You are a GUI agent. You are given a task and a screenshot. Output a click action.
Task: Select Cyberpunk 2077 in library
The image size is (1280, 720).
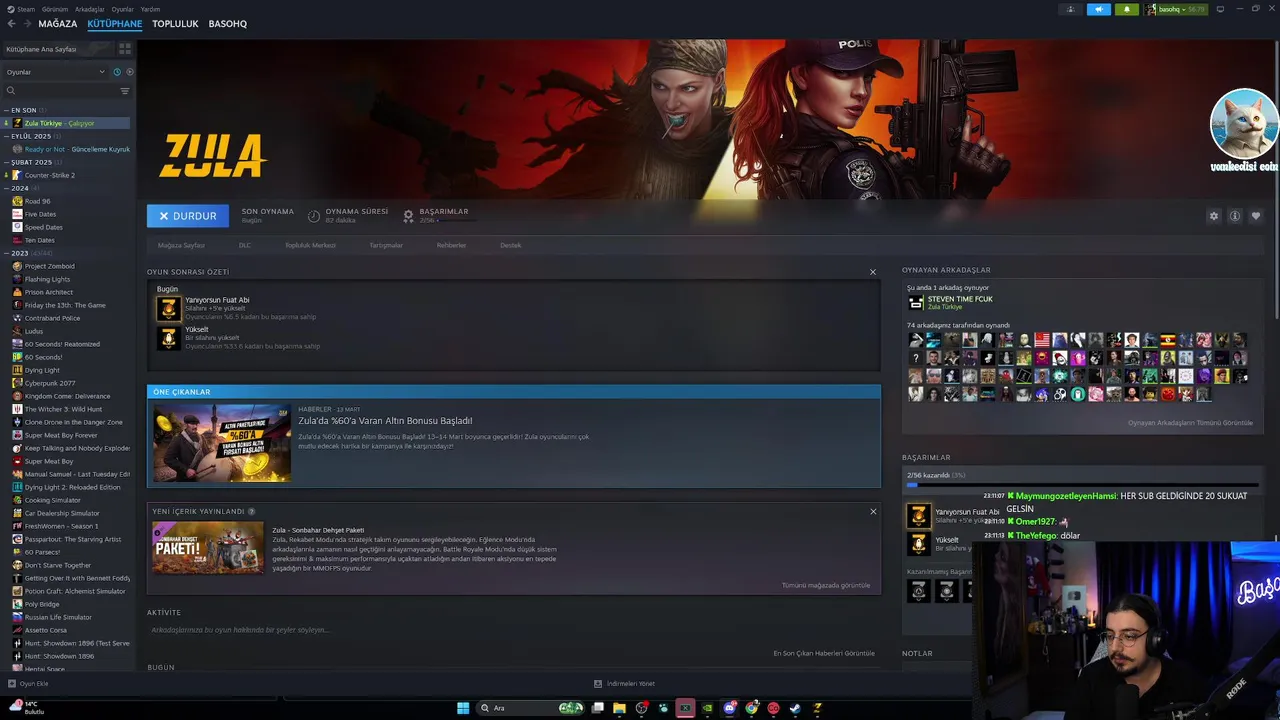[50, 383]
